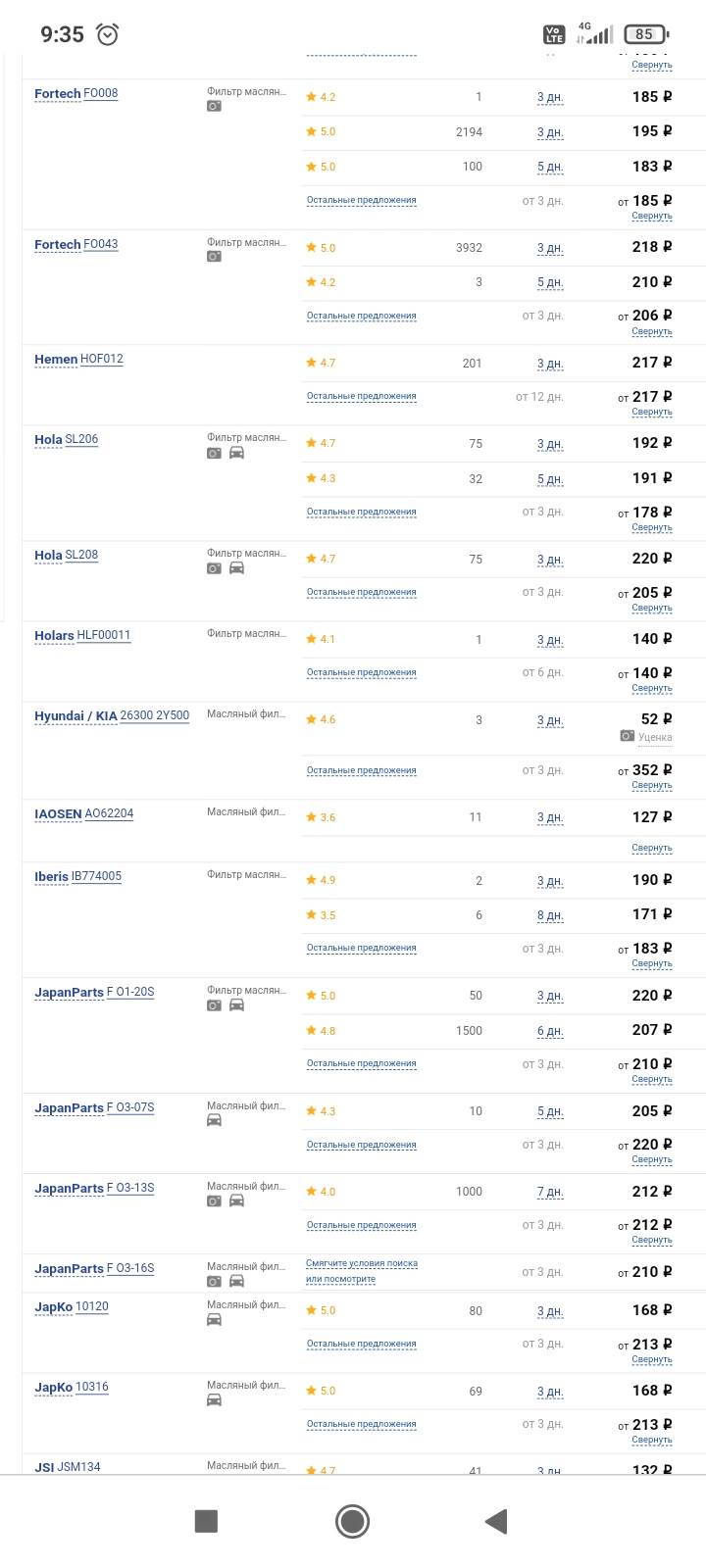
Task: Collapse Holars HLF00011 offers via Свернуть
Action: click(651, 689)
